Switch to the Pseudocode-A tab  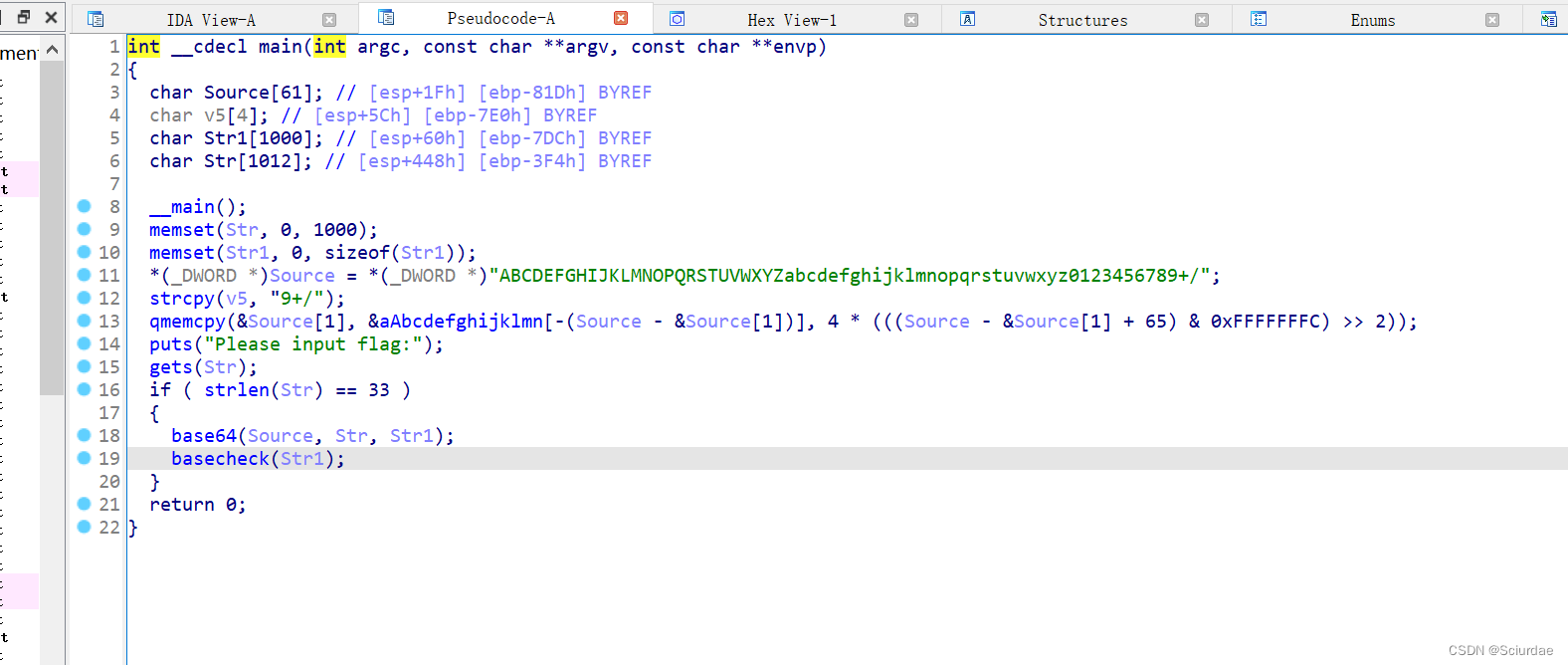tap(500, 18)
